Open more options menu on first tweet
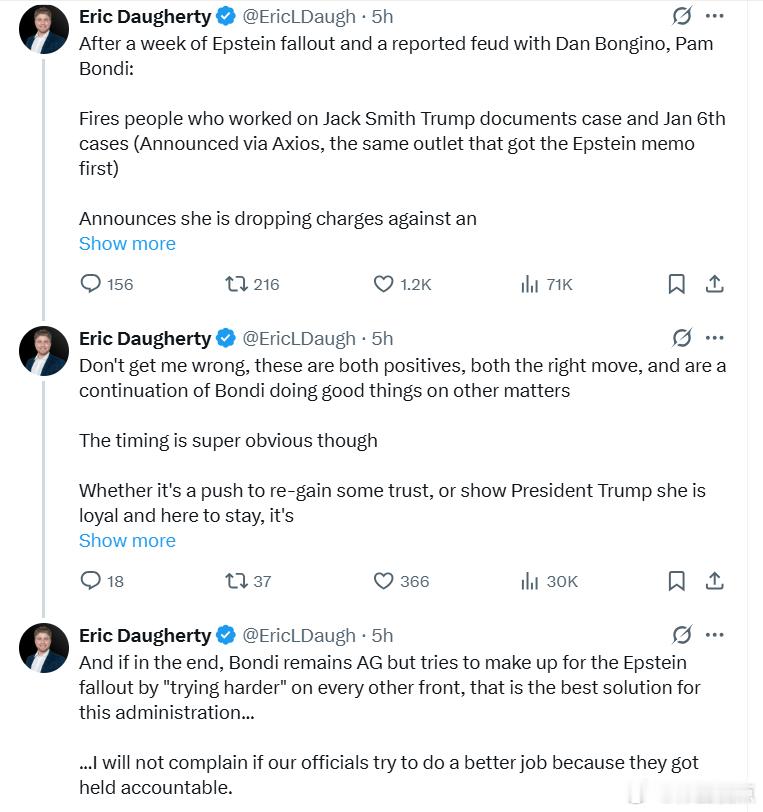763x812 pixels. tap(714, 16)
